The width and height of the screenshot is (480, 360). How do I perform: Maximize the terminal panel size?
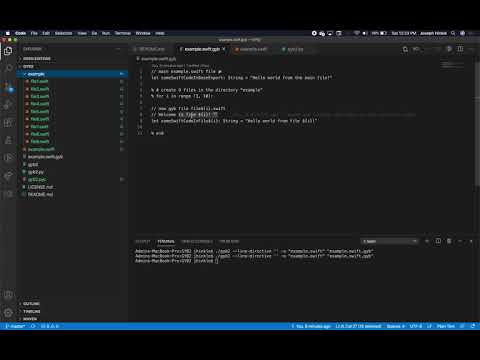pos(460,241)
